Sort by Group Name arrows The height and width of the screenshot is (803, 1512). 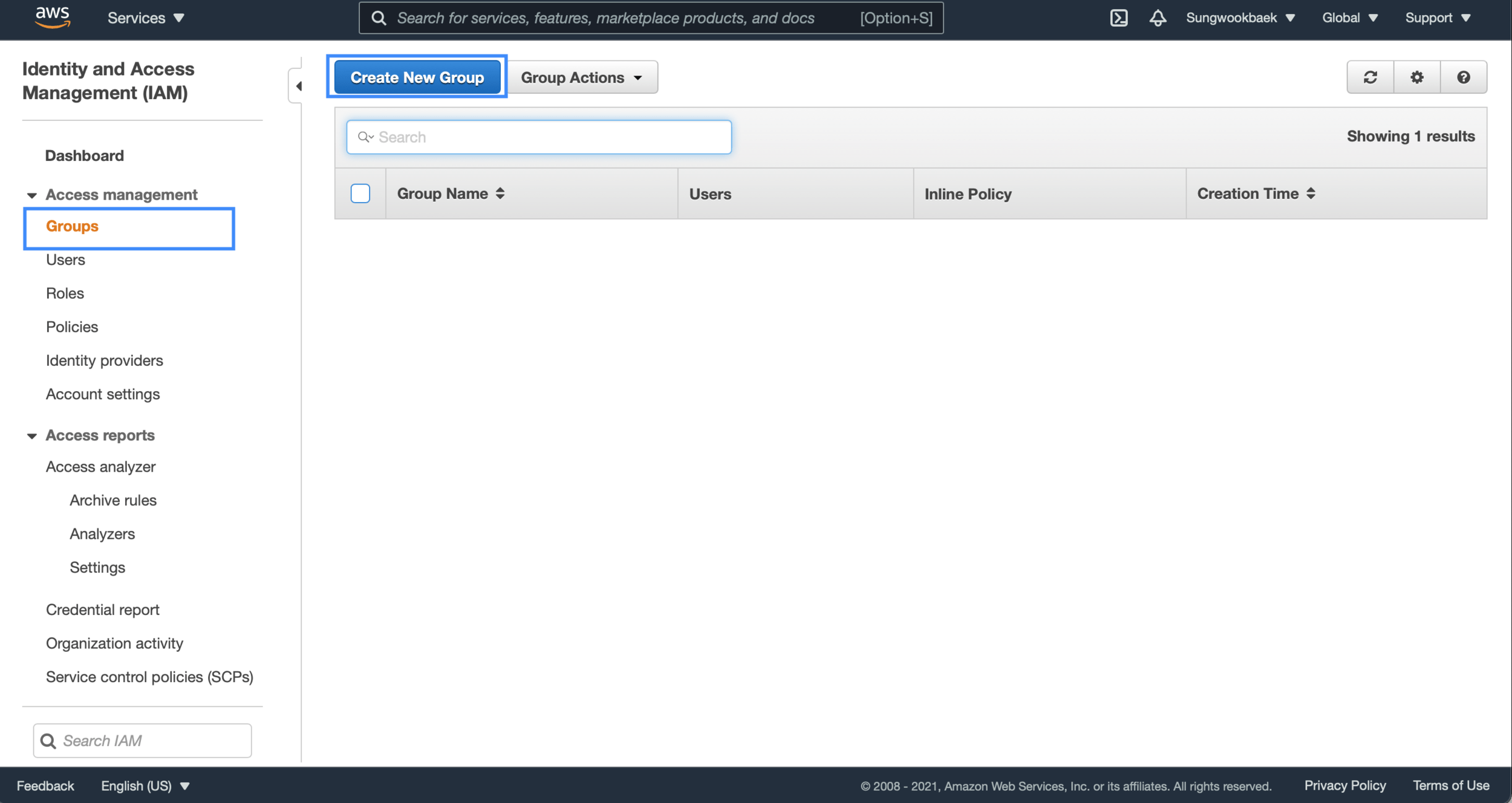500,193
